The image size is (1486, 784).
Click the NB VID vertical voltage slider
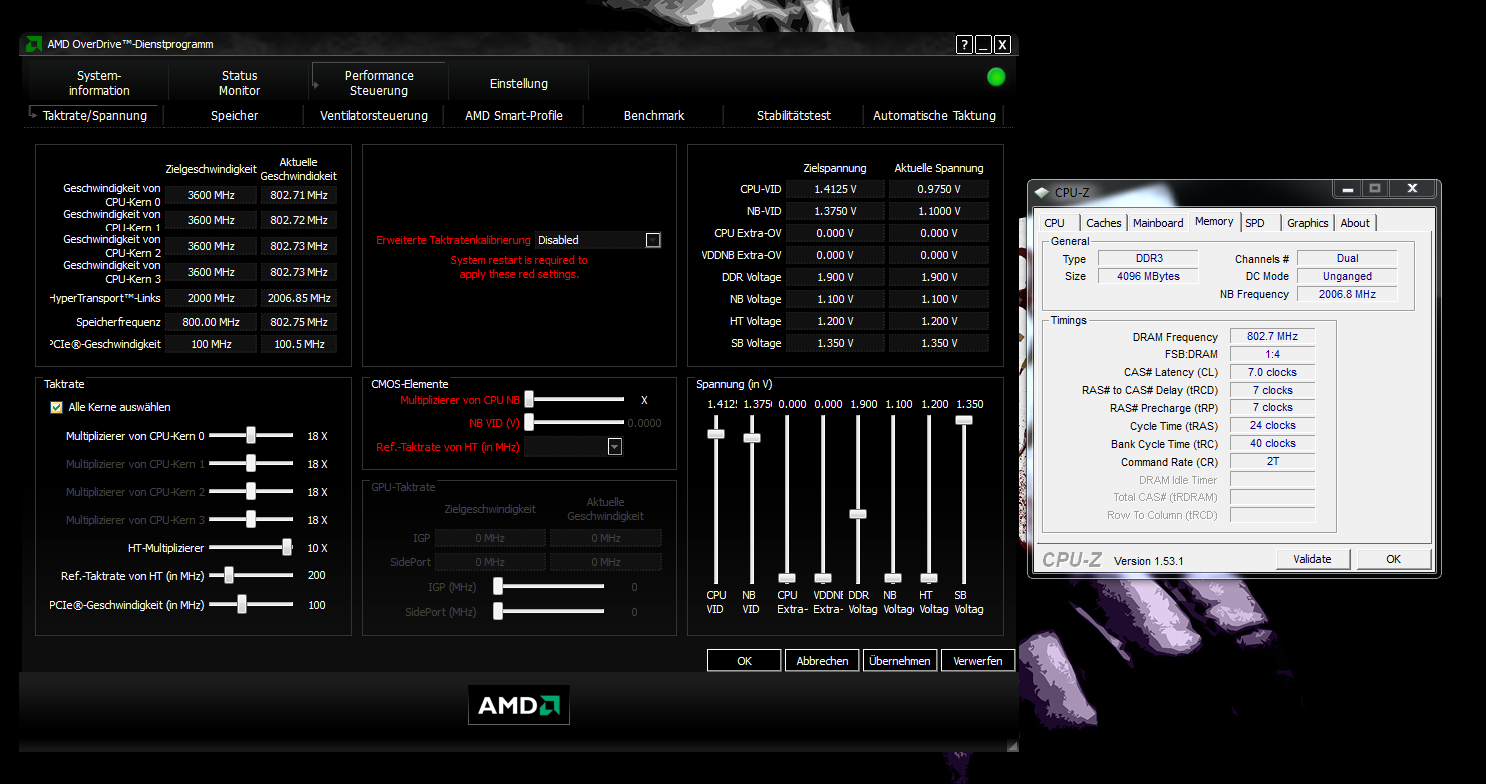tap(751, 500)
